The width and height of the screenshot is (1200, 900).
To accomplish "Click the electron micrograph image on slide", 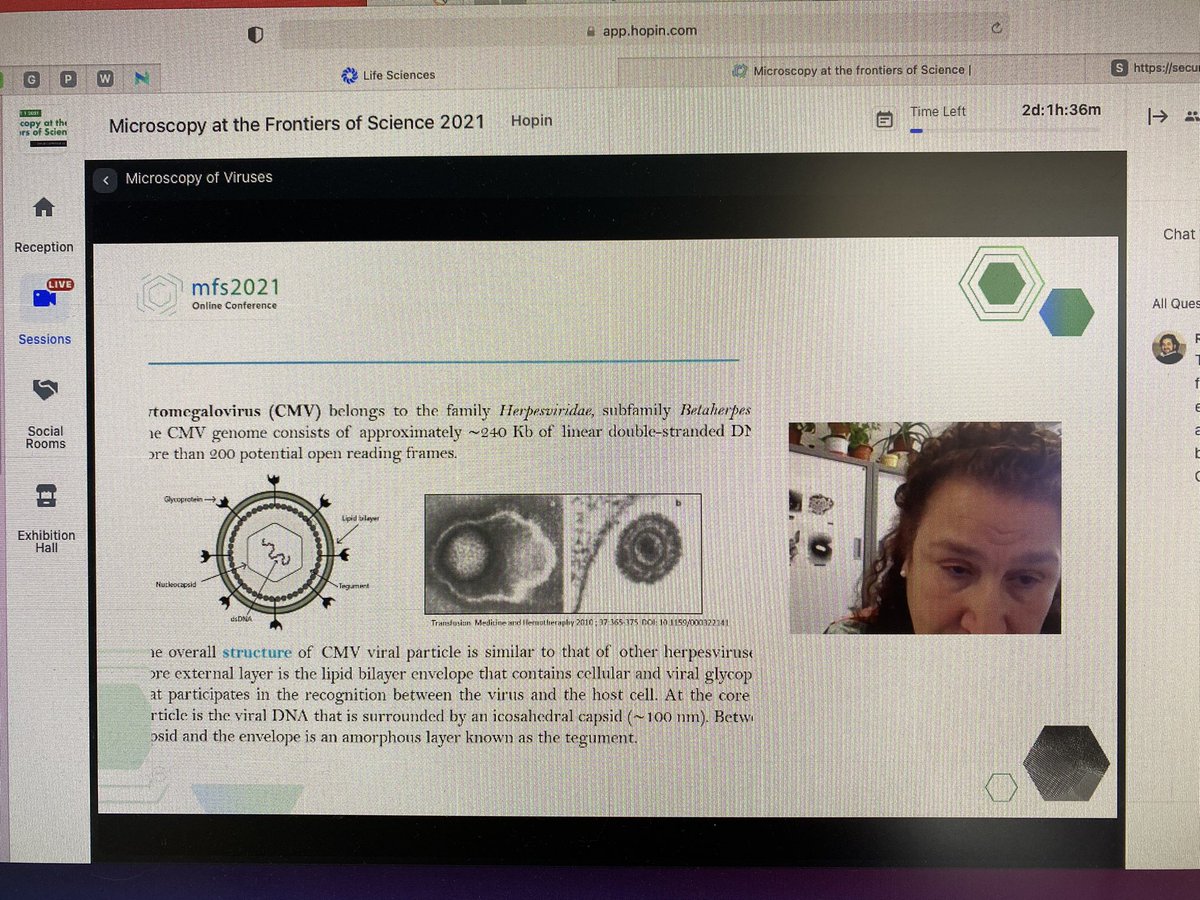I will coord(563,552).
